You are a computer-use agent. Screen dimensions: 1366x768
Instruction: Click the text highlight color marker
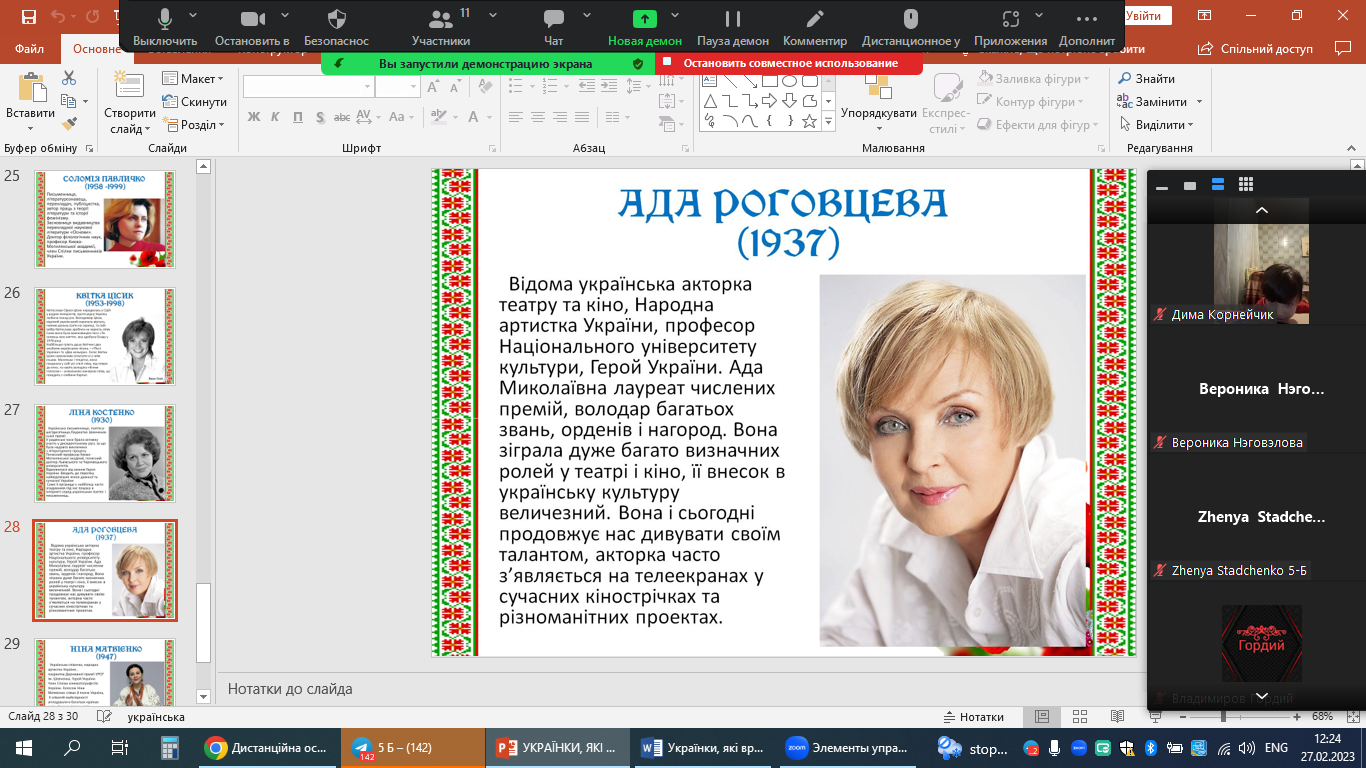(x=438, y=117)
